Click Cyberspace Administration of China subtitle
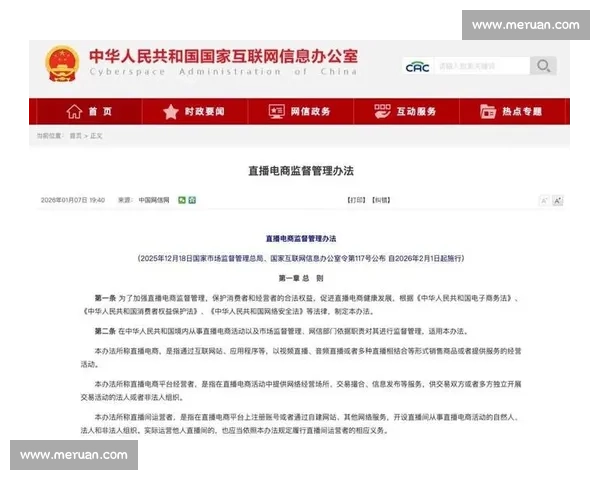Image resolution: width=600 pixels, height=480 pixels. click(x=223, y=72)
